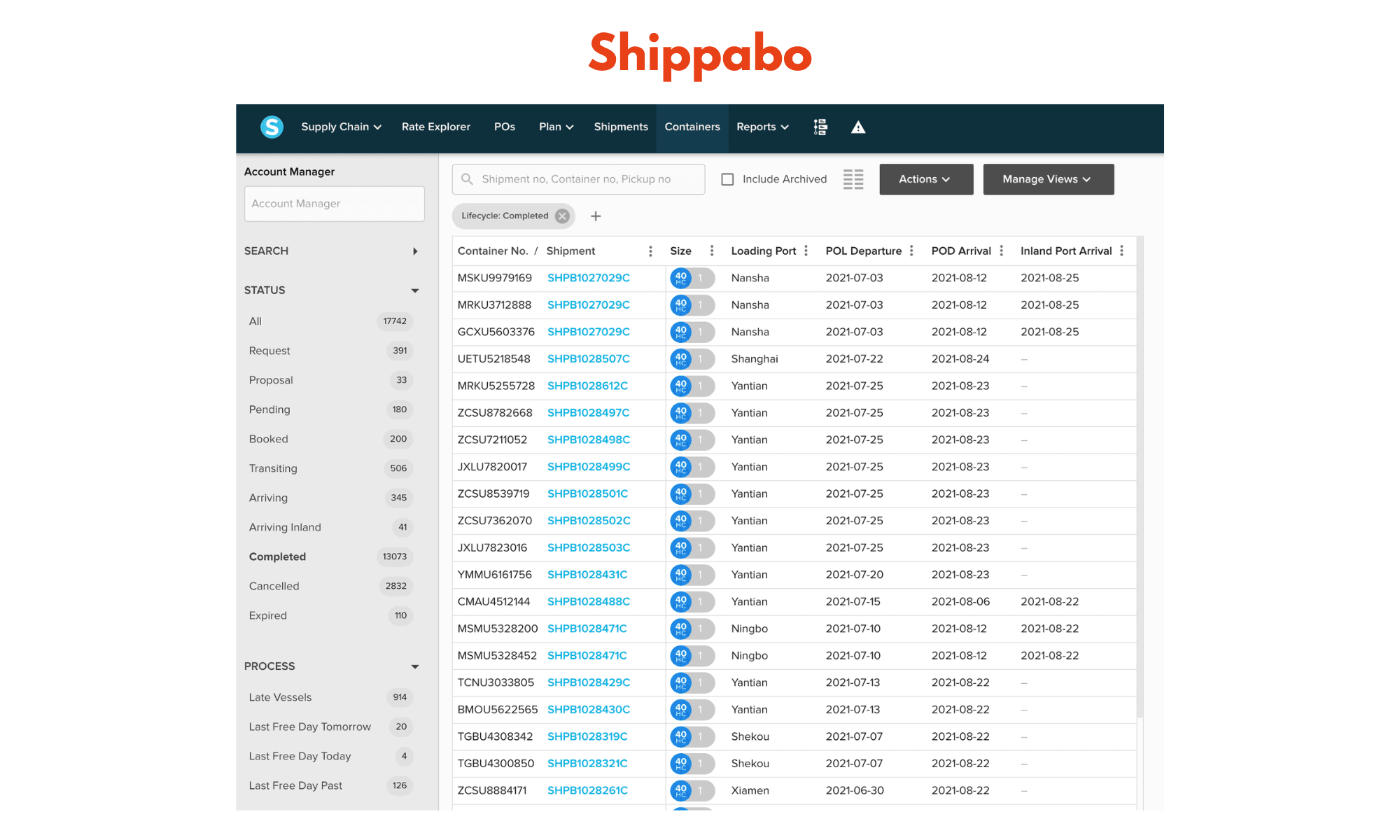Image resolution: width=1400 pixels, height=840 pixels.
Task: Open the Manage Views dropdown
Action: click(x=1048, y=179)
